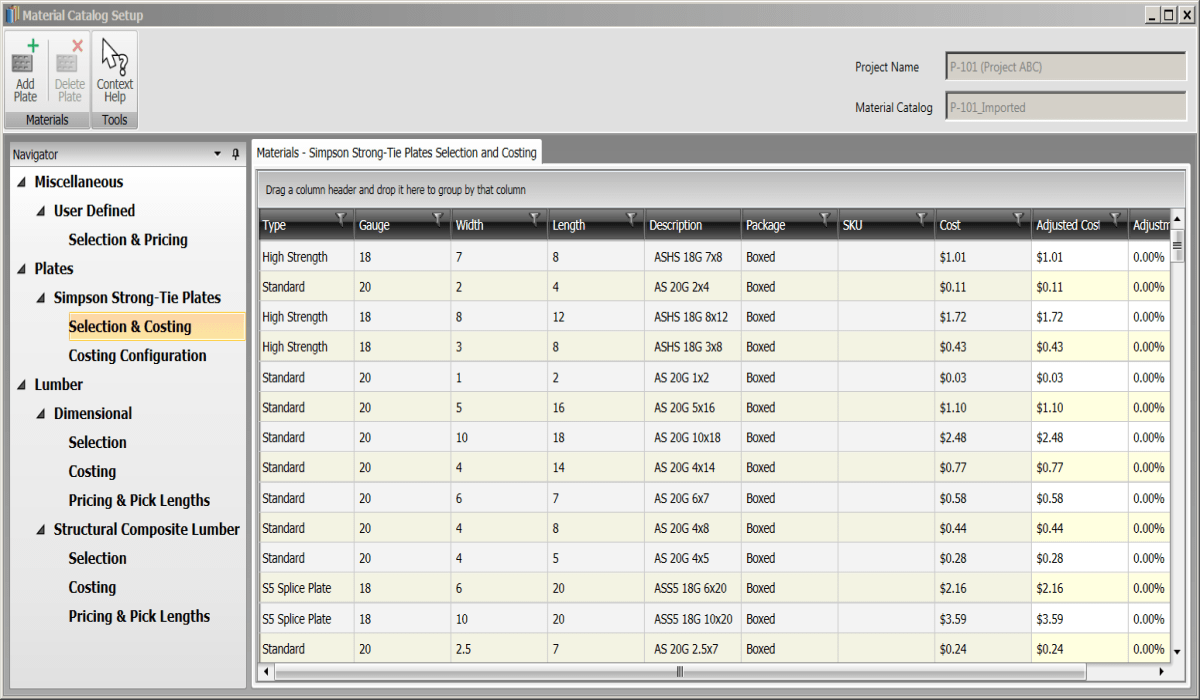Collapse the Dimensional tree node
1200x700 pixels.
pyautogui.click(x=41, y=414)
